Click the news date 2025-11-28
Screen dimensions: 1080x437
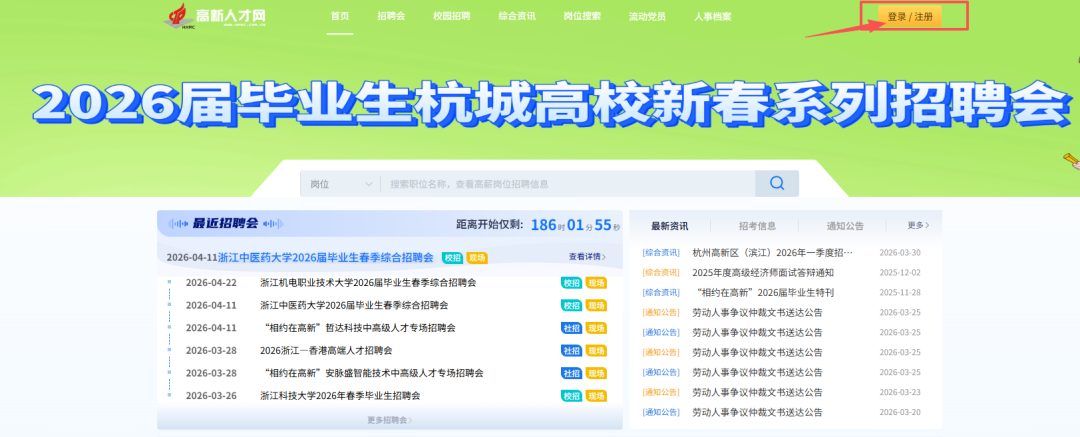point(900,293)
